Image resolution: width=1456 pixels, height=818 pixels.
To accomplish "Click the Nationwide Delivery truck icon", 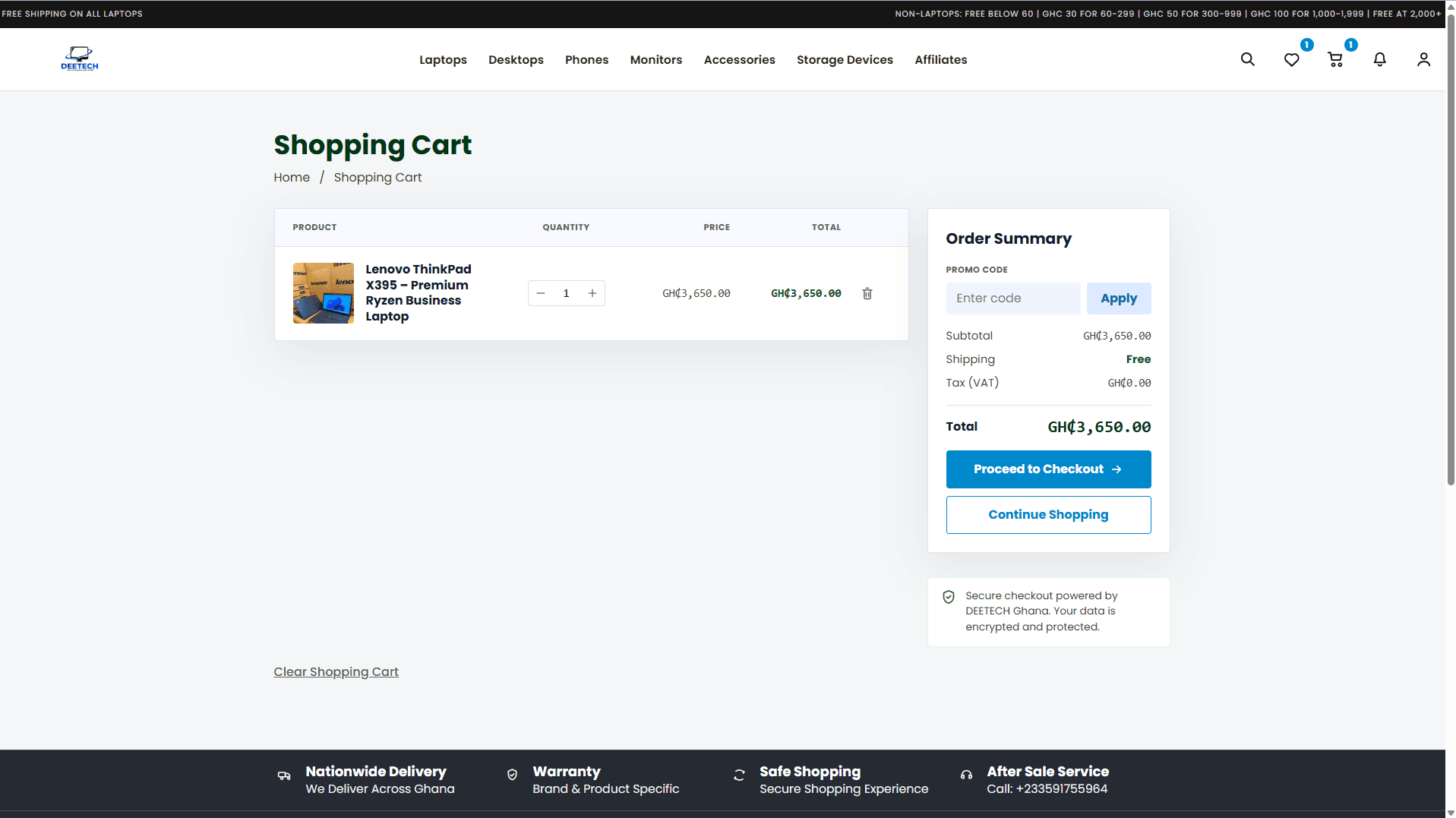I will (284, 775).
